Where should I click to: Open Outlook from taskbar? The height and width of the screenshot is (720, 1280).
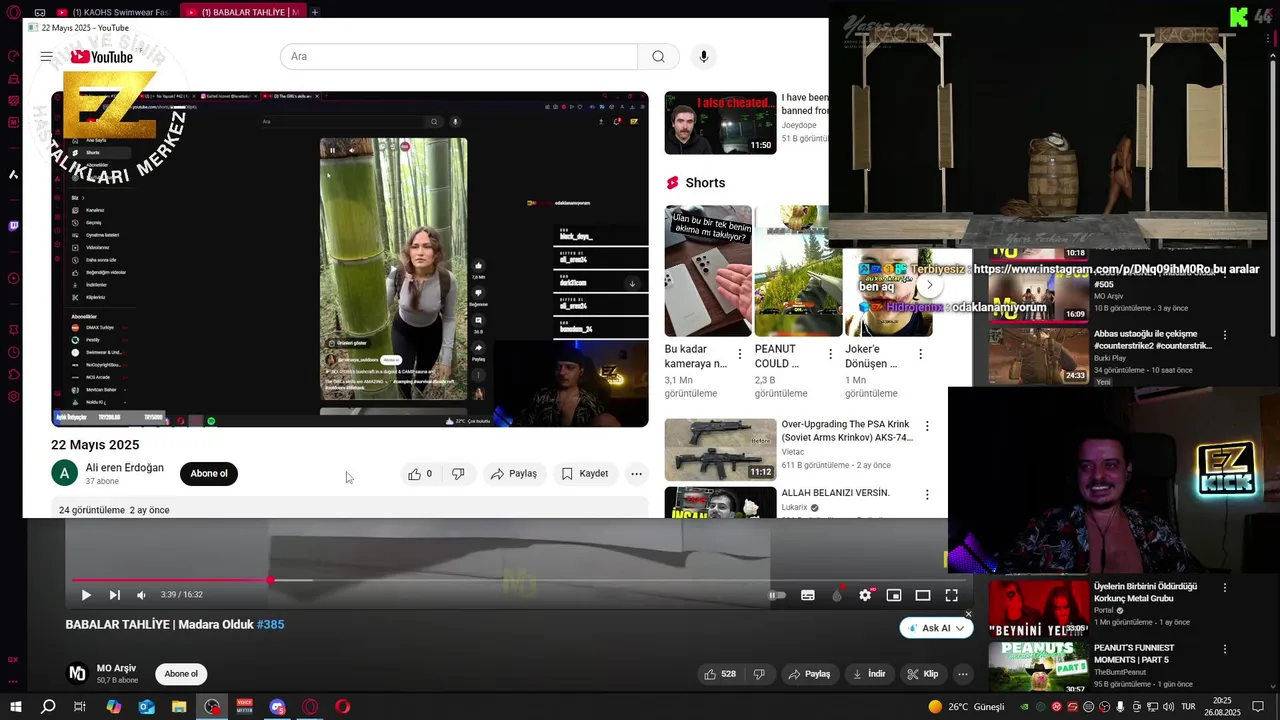tap(147, 707)
